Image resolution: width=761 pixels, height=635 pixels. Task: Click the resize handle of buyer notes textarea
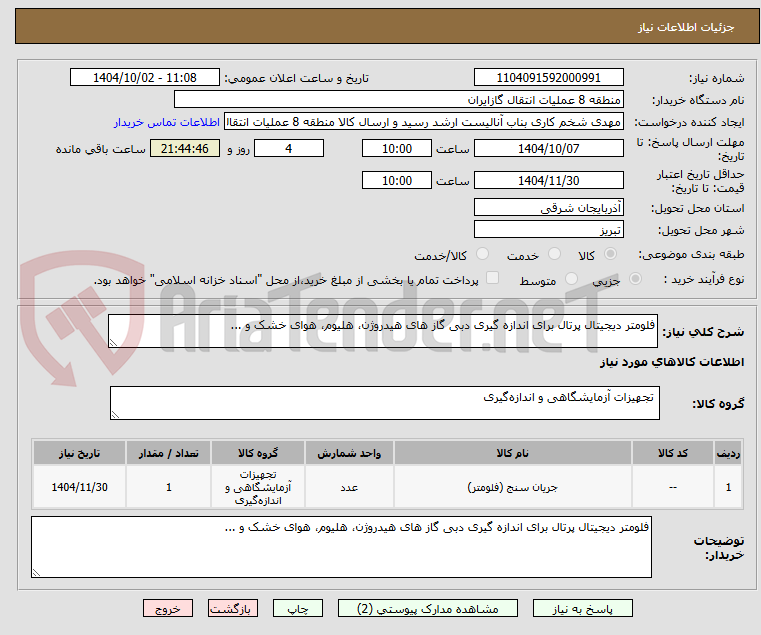point(36,573)
